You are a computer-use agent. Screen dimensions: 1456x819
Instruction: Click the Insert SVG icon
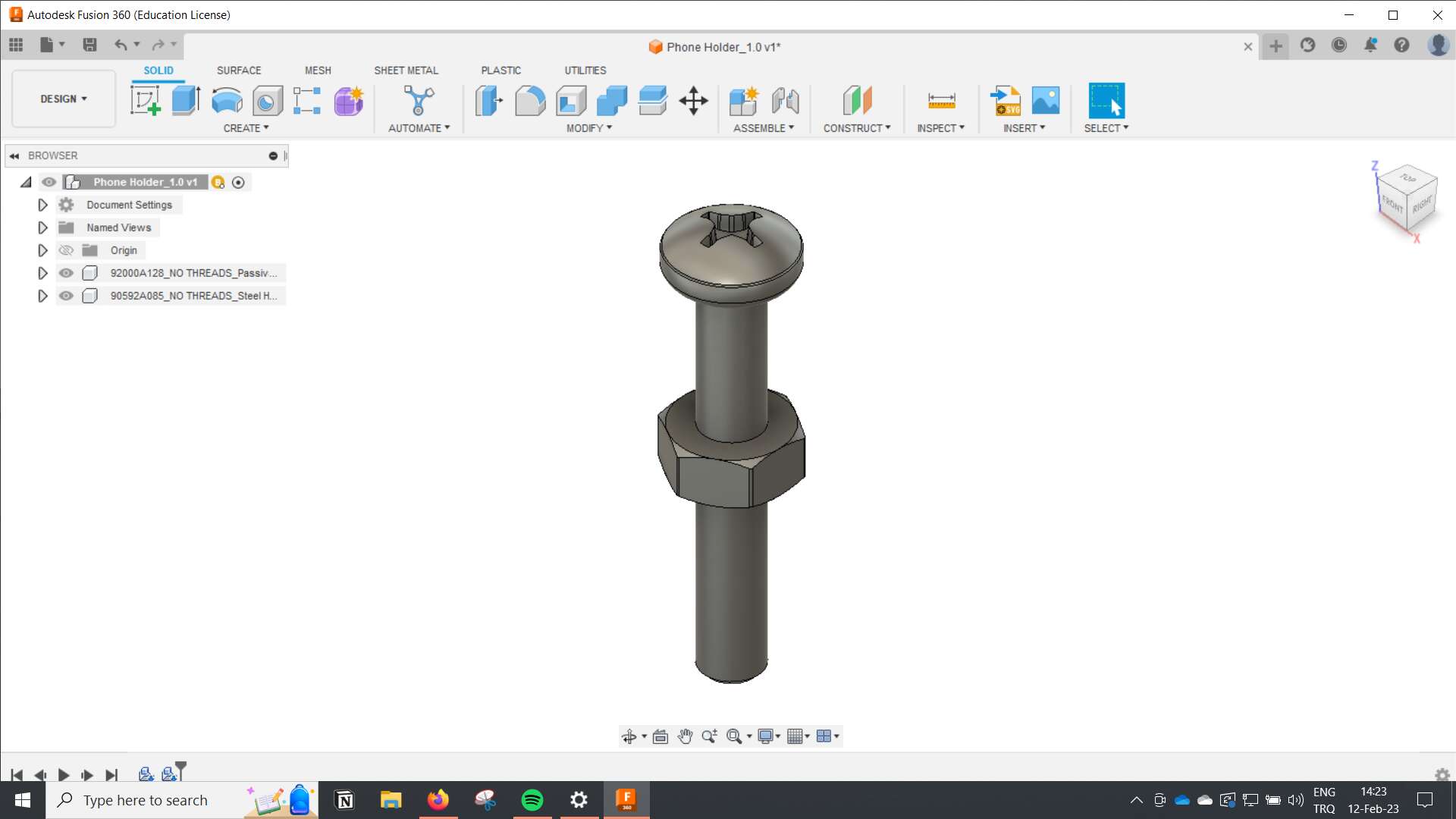tap(1006, 100)
